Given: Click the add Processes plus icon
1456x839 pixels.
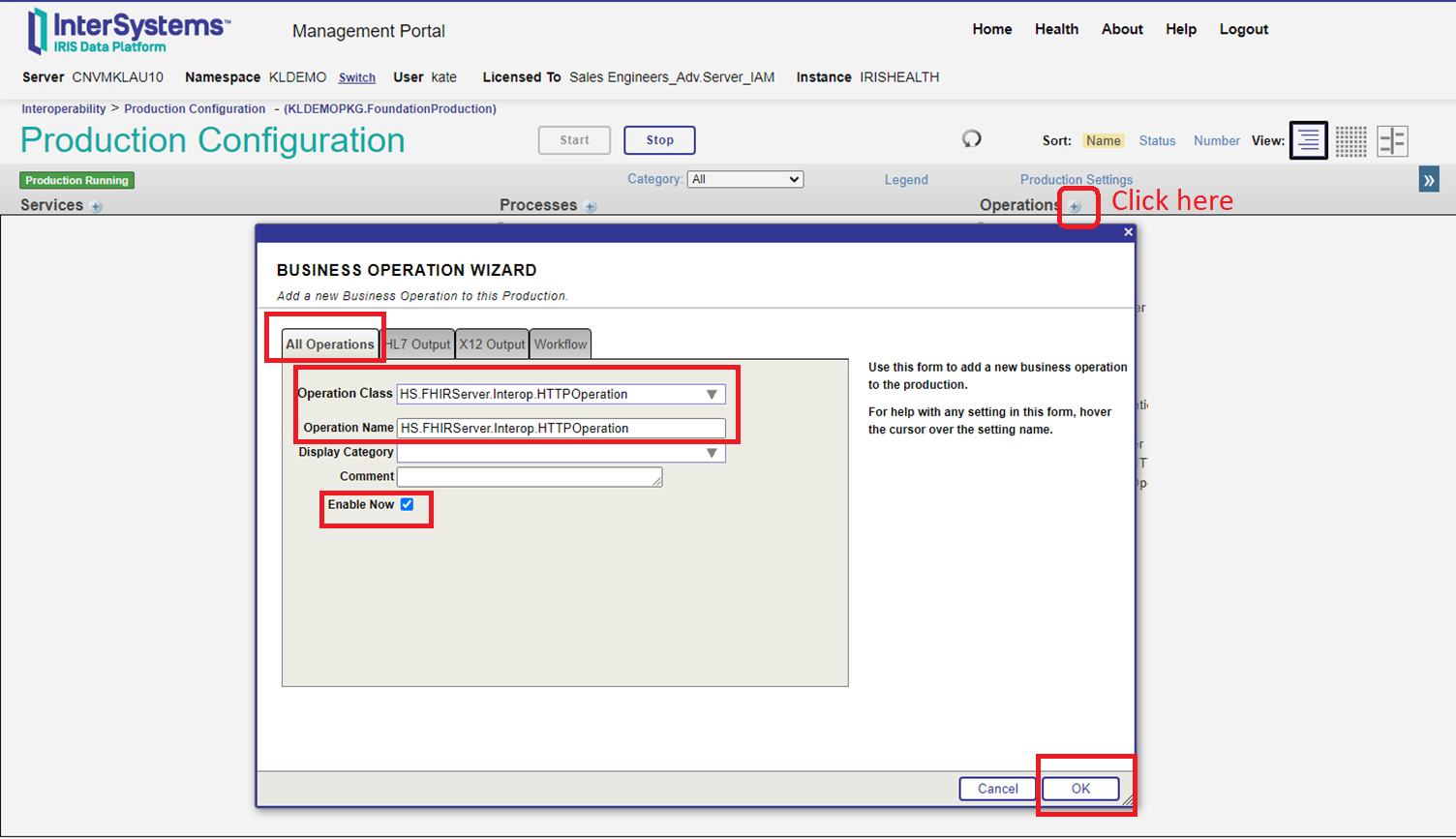Looking at the screenshot, I should 591,206.
